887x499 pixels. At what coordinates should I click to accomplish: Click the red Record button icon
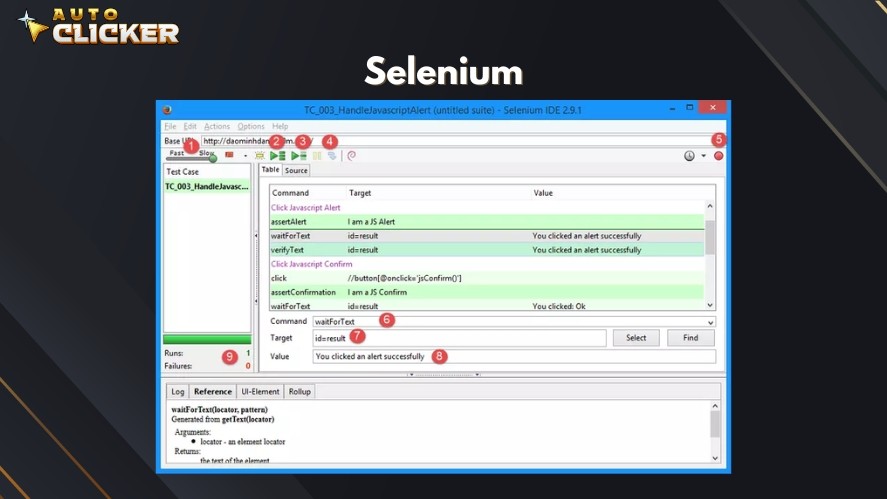718,156
